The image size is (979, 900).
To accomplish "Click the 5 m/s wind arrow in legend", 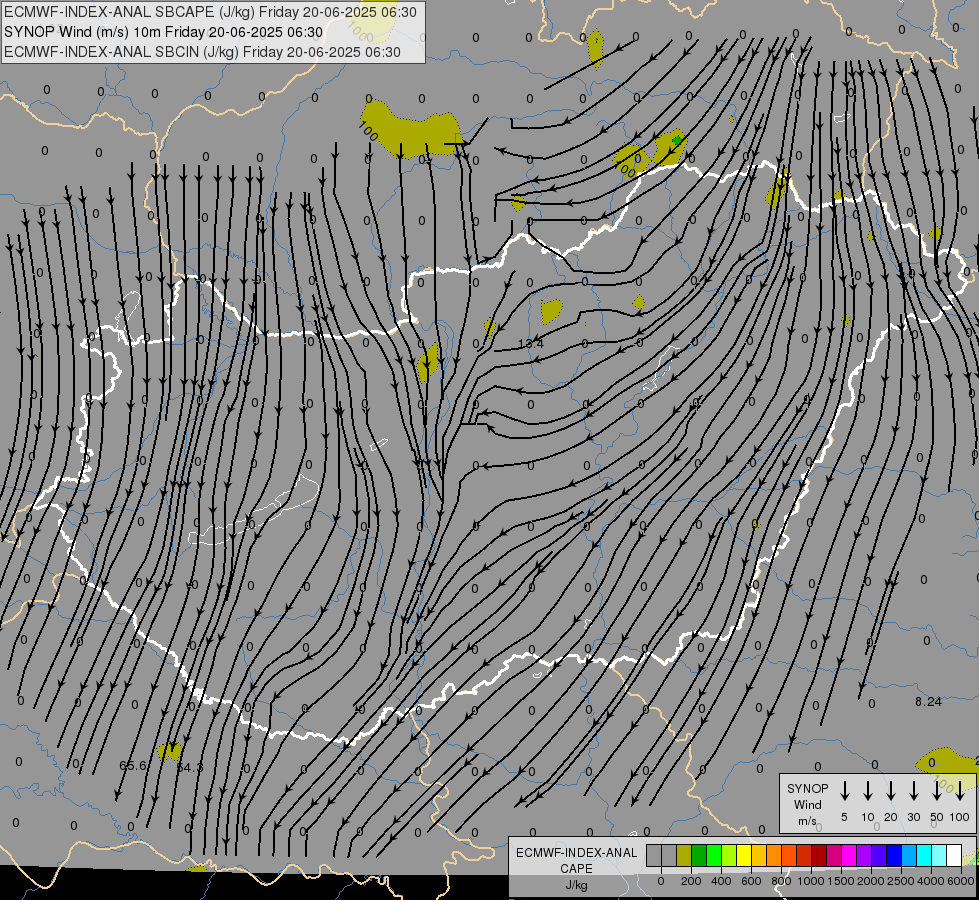I will (x=844, y=791).
